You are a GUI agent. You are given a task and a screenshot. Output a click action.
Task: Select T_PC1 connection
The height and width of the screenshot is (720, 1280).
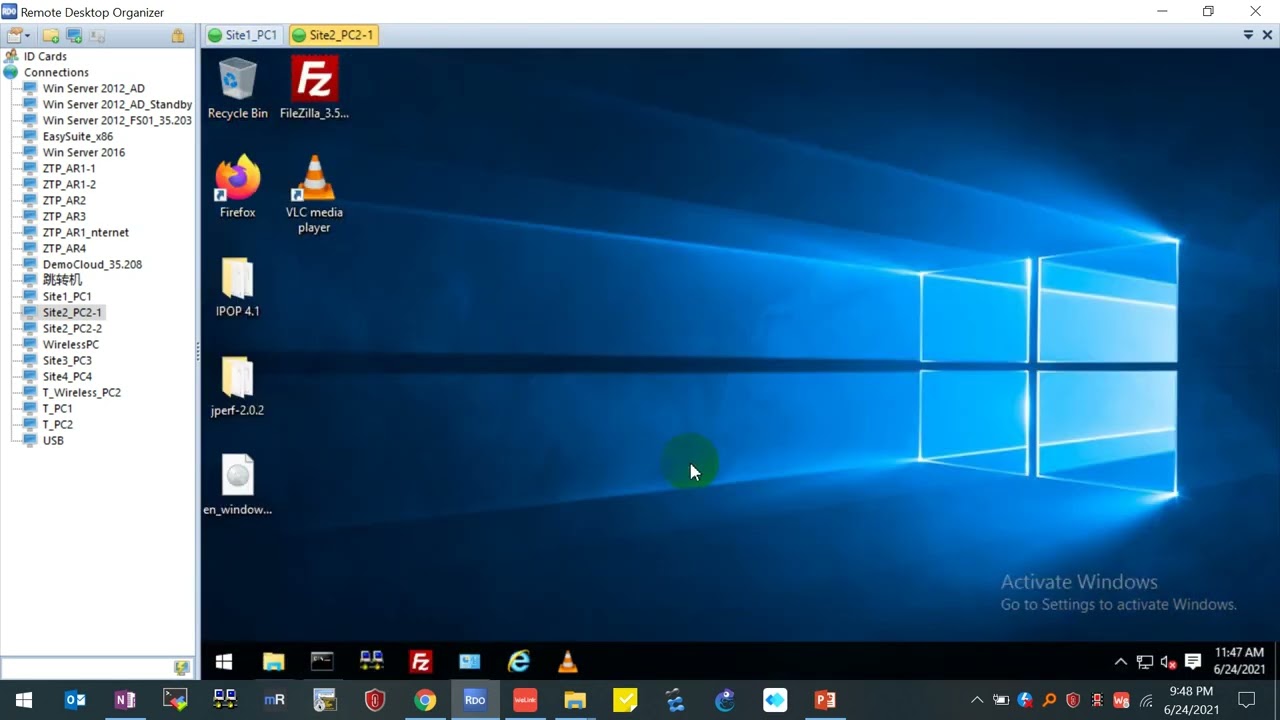click(x=57, y=409)
